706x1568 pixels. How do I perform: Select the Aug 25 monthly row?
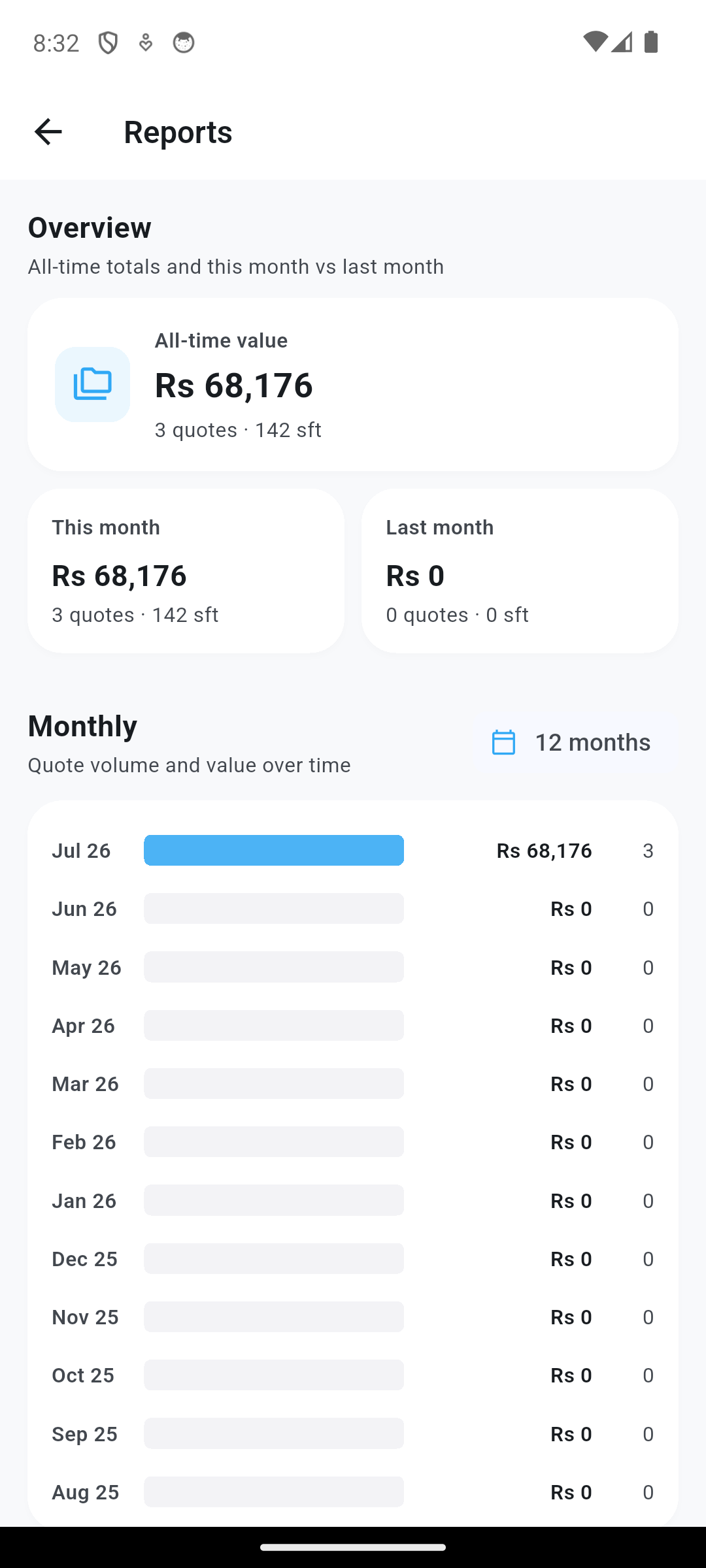pyautogui.click(x=353, y=1492)
